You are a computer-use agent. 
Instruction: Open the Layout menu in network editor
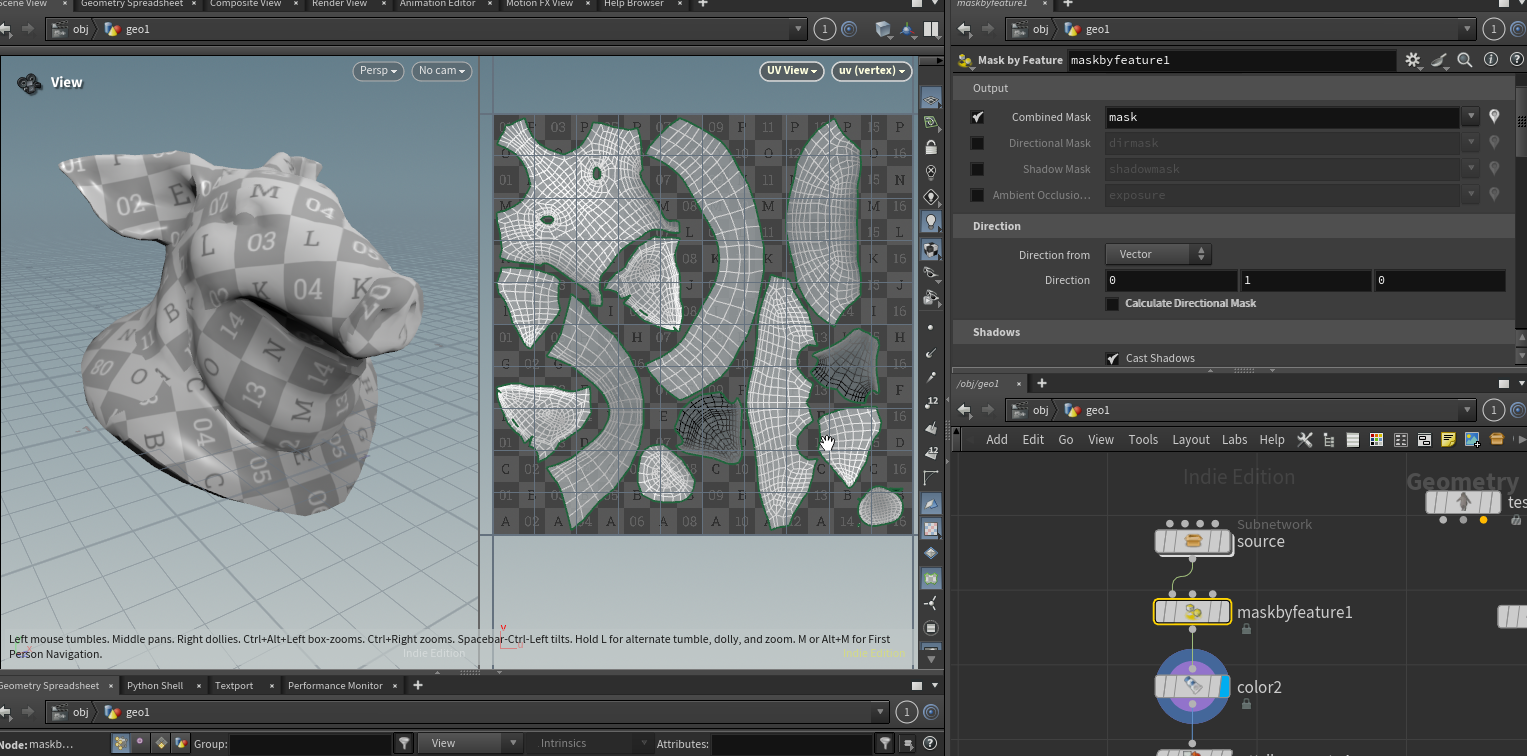click(1190, 439)
